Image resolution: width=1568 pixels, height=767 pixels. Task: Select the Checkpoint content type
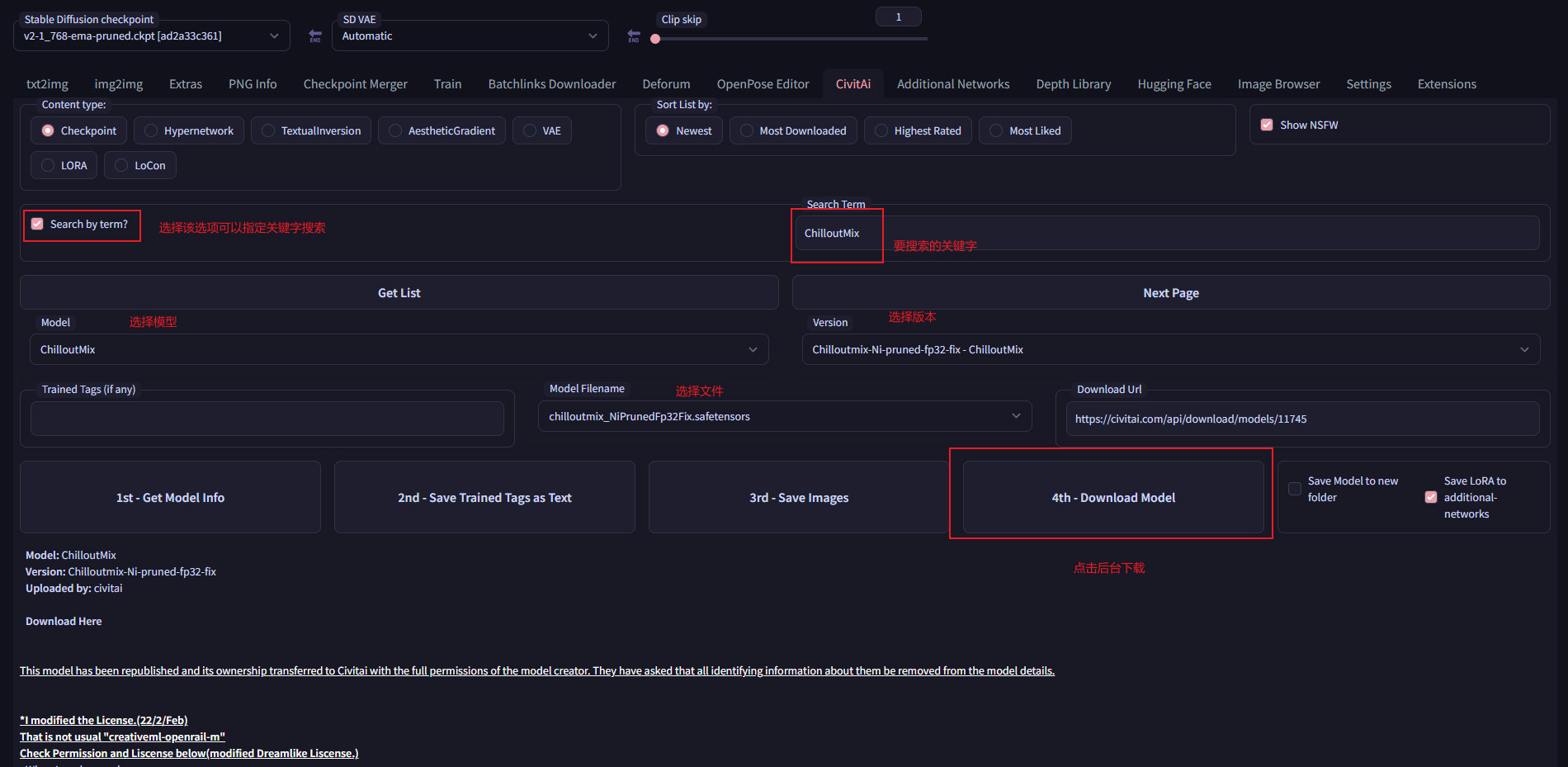pyautogui.click(x=79, y=130)
